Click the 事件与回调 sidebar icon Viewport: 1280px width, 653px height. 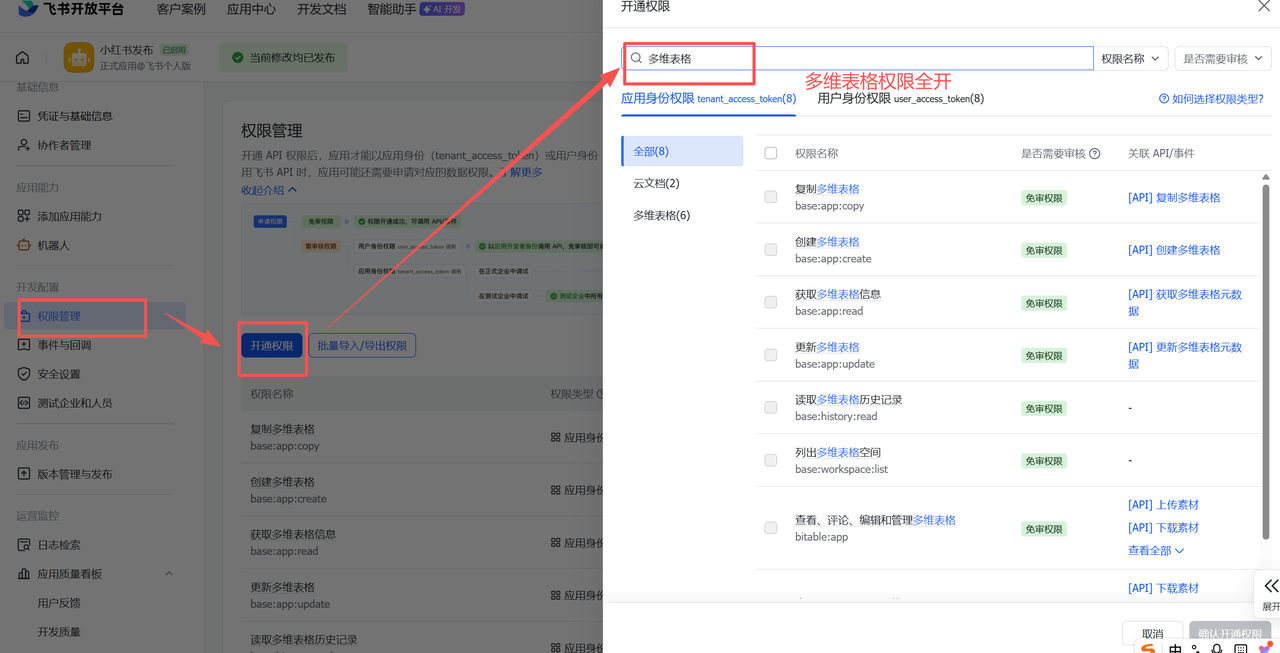(x=24, y=345)
